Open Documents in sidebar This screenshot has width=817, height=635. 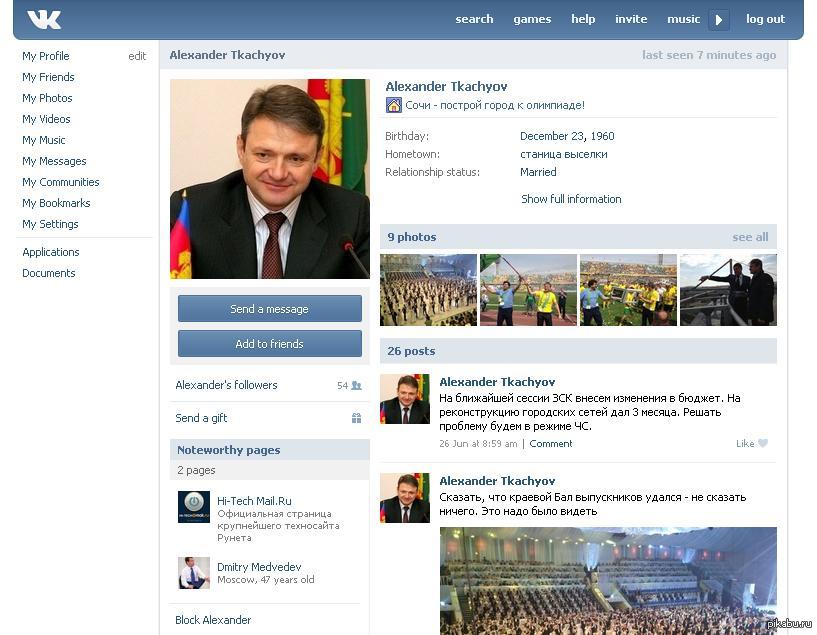[49, 273]
